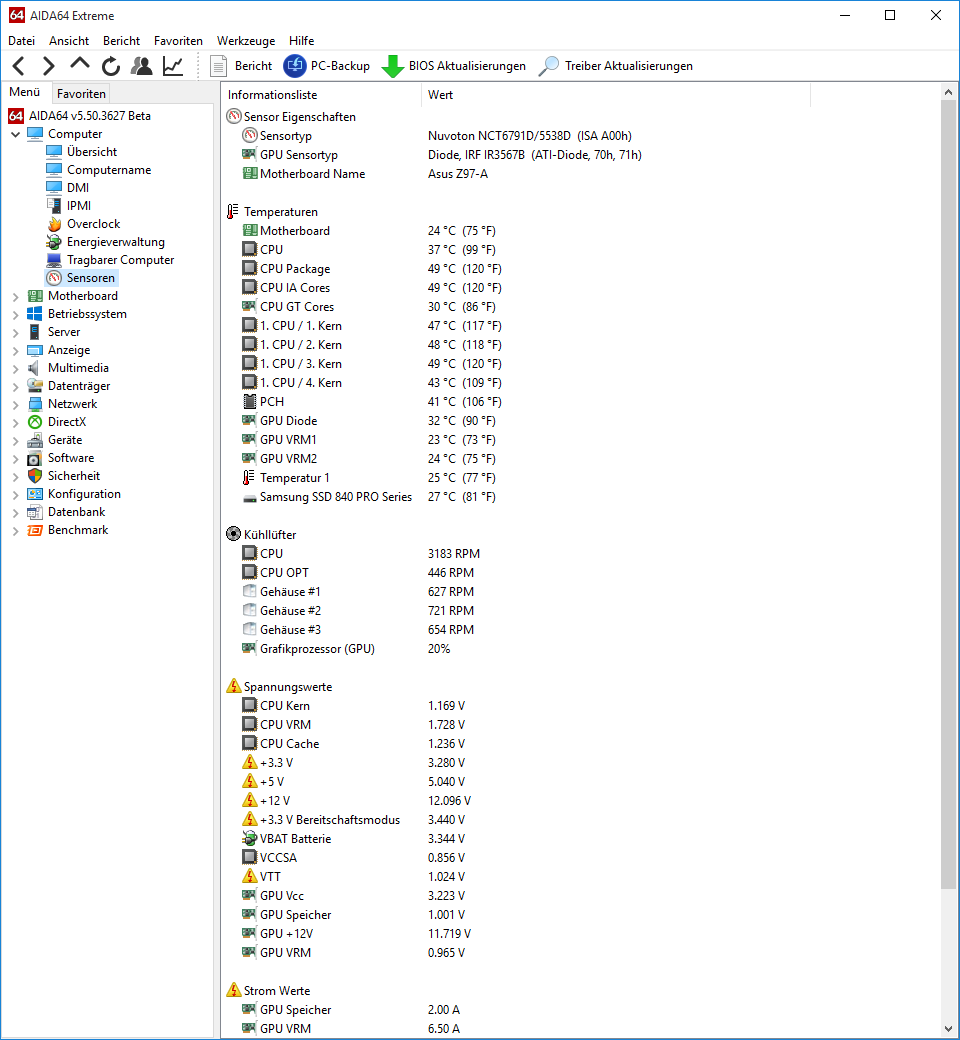The height and width of the screenshot is (1040, 960).
Task: Expand the Anzeige tree node
Action: pos(15,350)
